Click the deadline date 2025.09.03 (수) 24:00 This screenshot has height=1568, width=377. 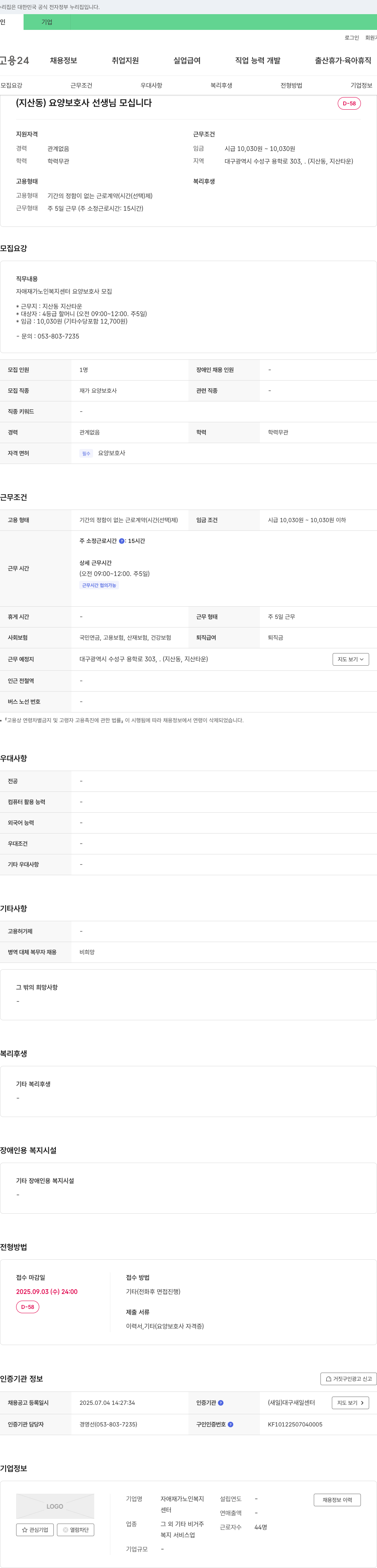(47, 1292)
